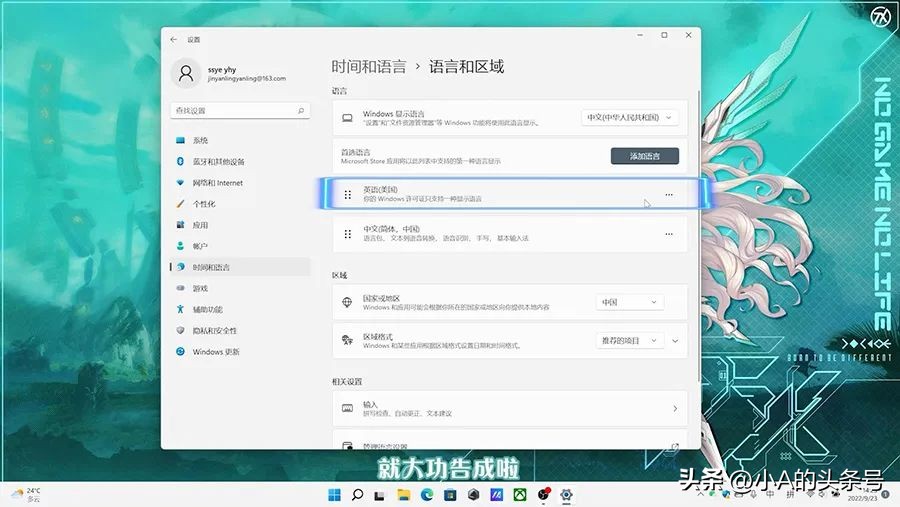Open Microsoft Store from the taskbar
The width and height of the screenshot is (900, 507).
[x=450, y=495]
